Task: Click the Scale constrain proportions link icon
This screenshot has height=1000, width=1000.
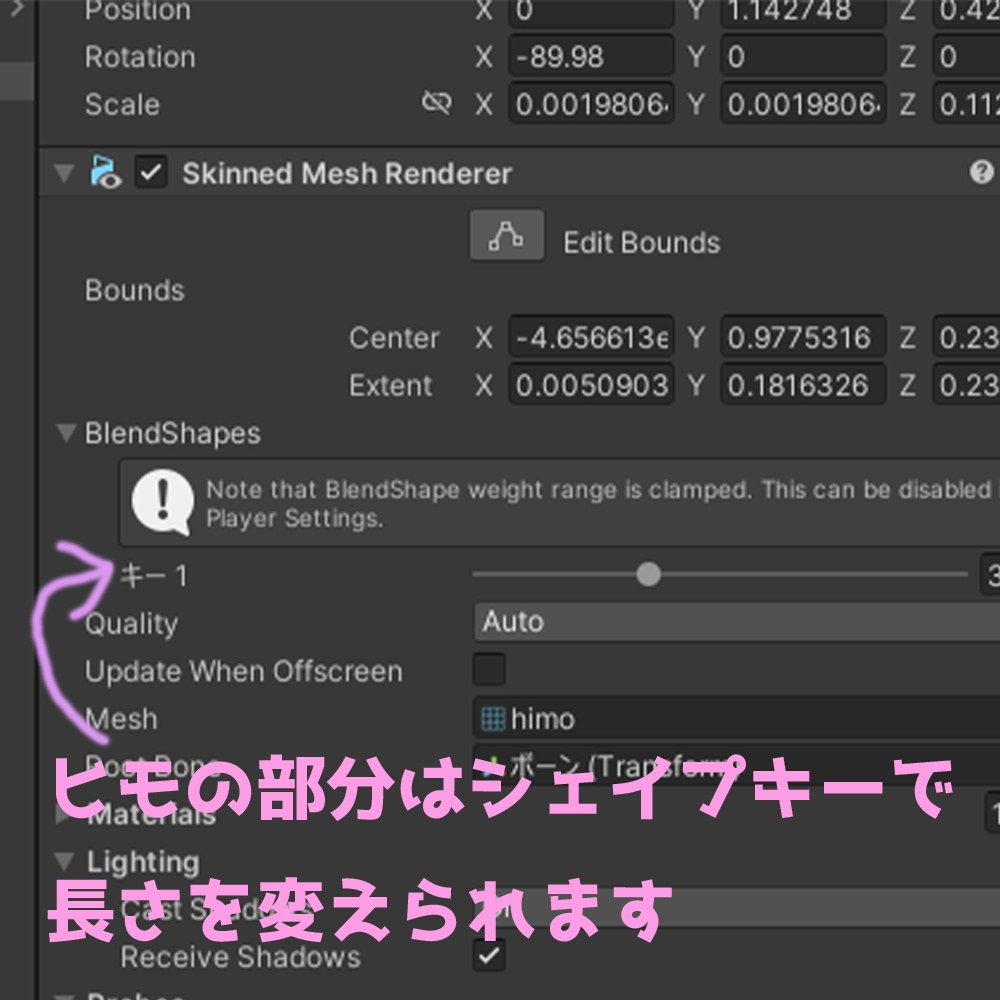Action: (438, 103)
